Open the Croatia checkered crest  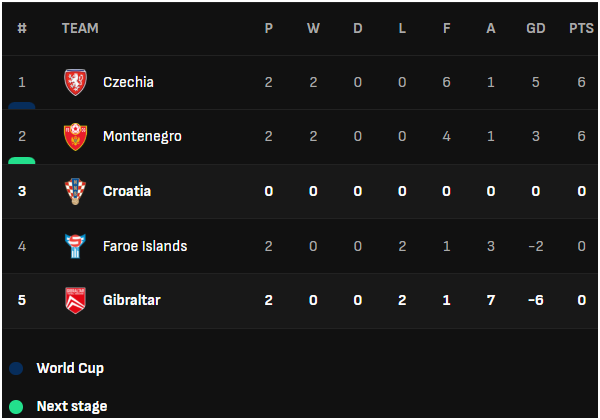tap(75, 191)
